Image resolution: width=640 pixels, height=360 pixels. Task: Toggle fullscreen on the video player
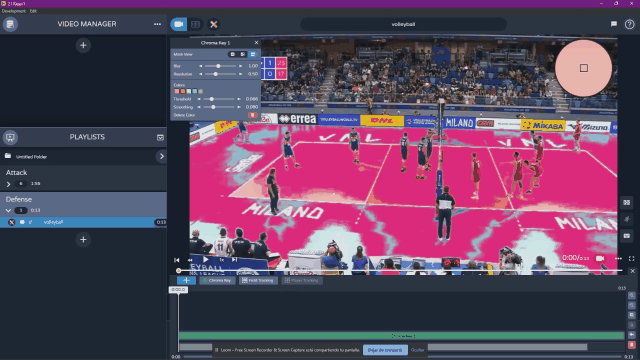pyautogui.click(x=631, y=258)
